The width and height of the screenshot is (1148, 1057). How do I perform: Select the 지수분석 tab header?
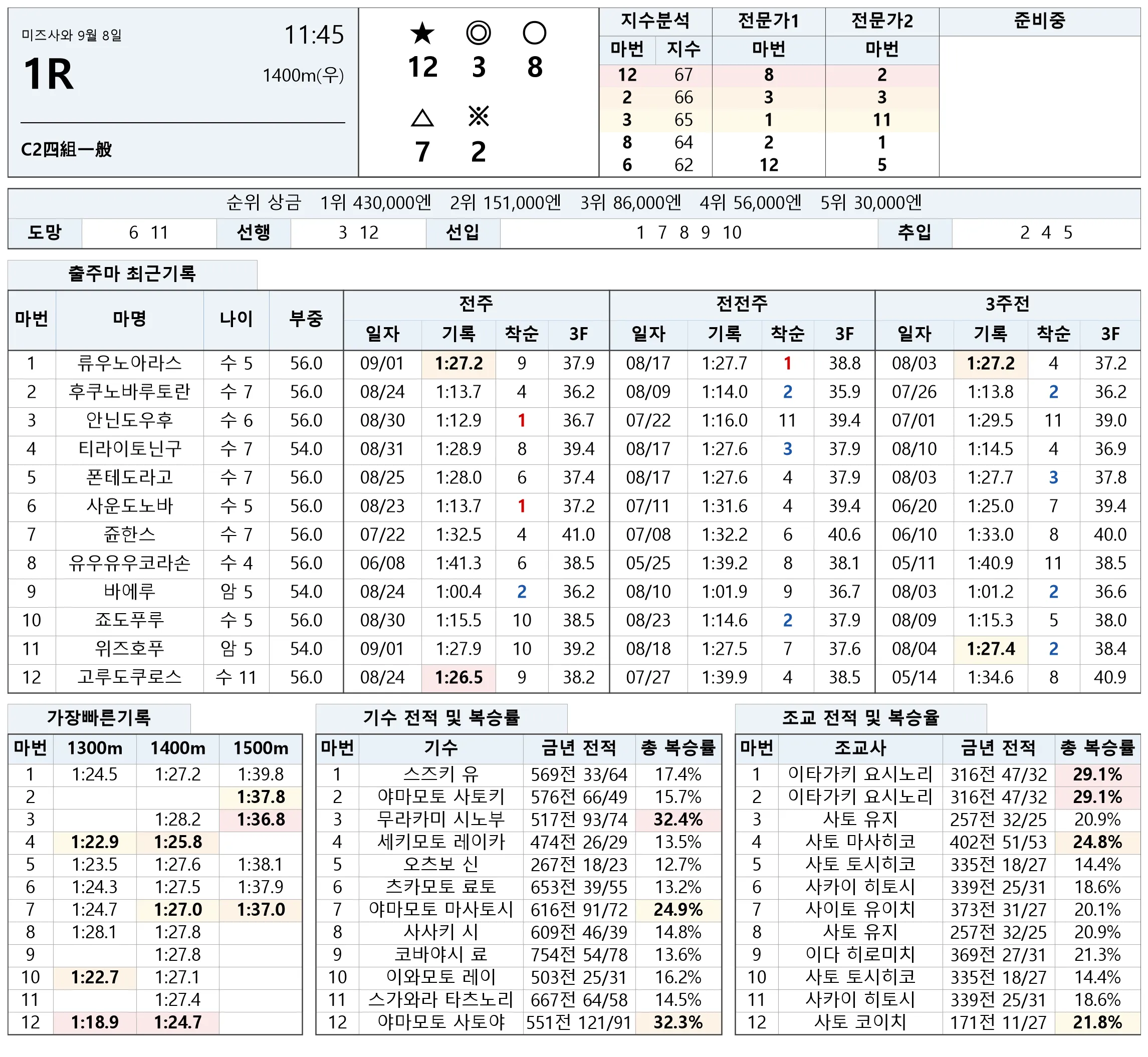click(655, 22)
